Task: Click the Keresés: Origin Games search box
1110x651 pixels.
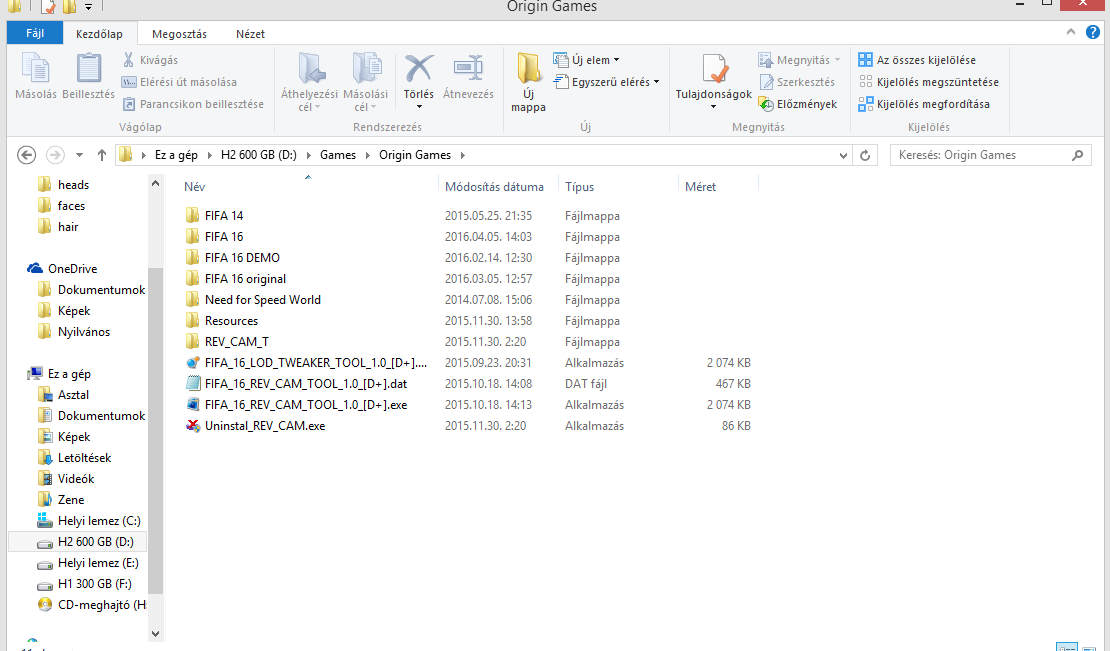Action: [980, 155]
